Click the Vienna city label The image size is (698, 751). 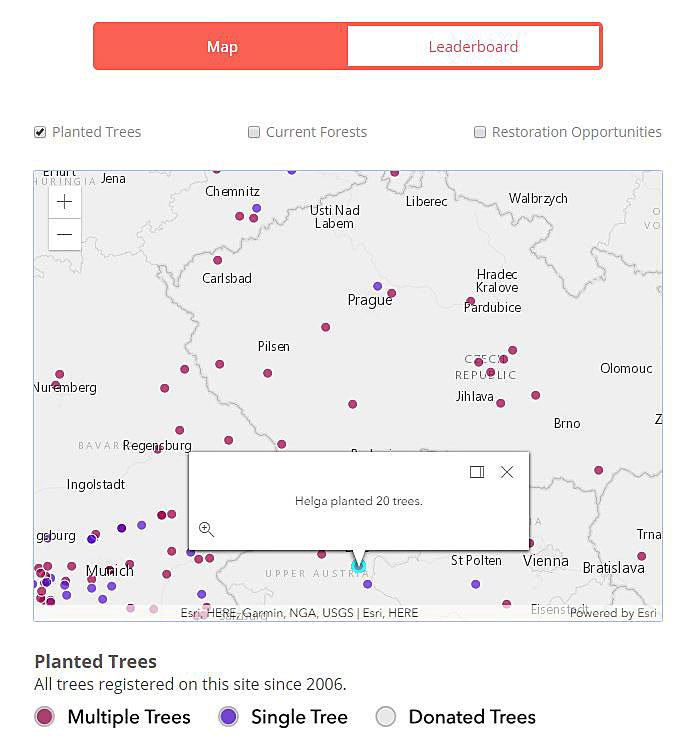coord(546,561)
